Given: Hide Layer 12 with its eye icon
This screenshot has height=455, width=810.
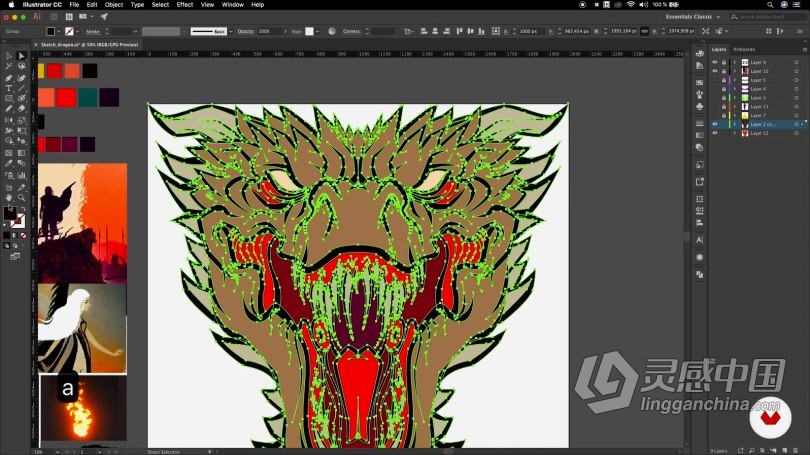Looking at the screenshot, I should point(715,133).
